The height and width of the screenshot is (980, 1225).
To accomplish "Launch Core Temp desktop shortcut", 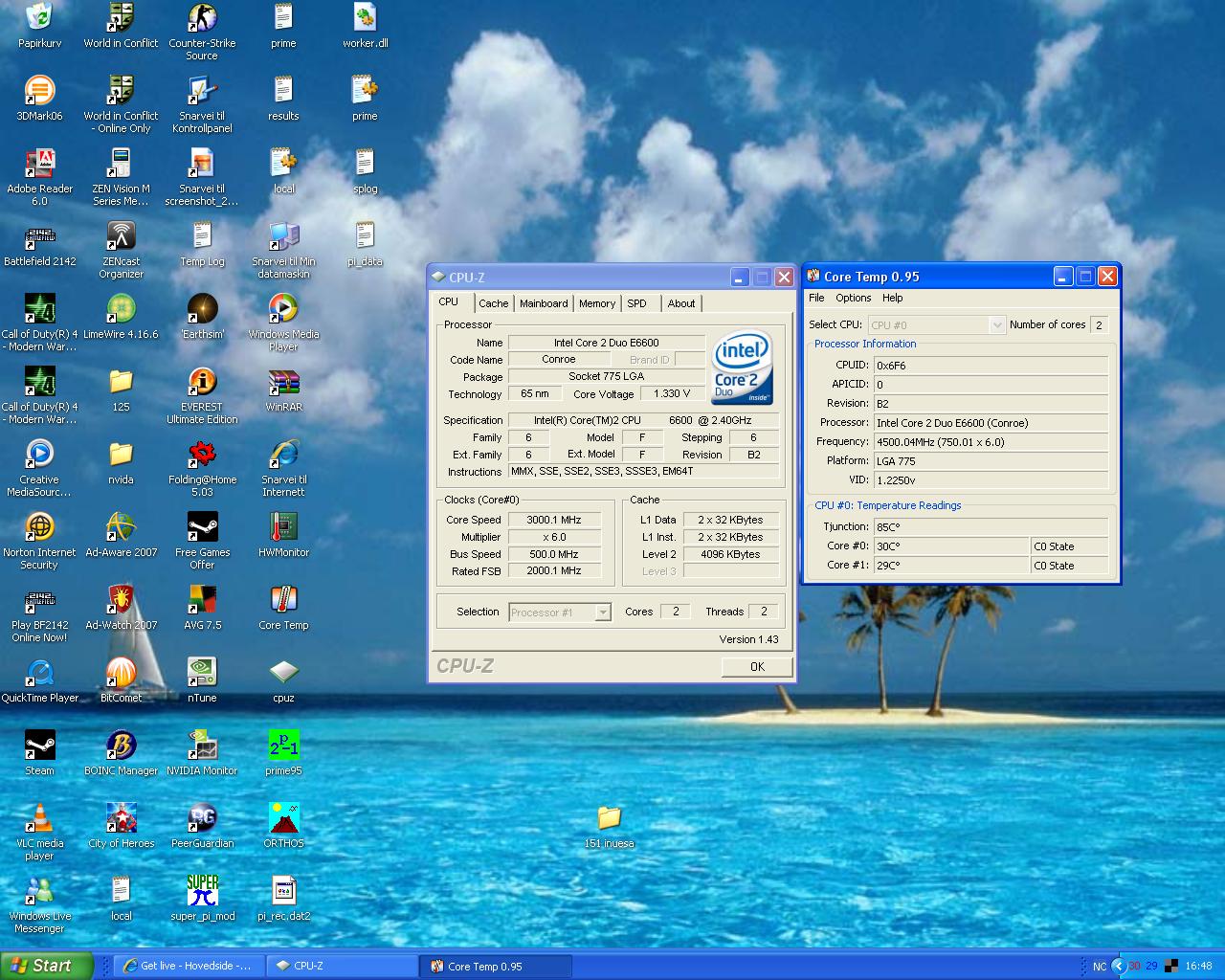I will (283, 599).
